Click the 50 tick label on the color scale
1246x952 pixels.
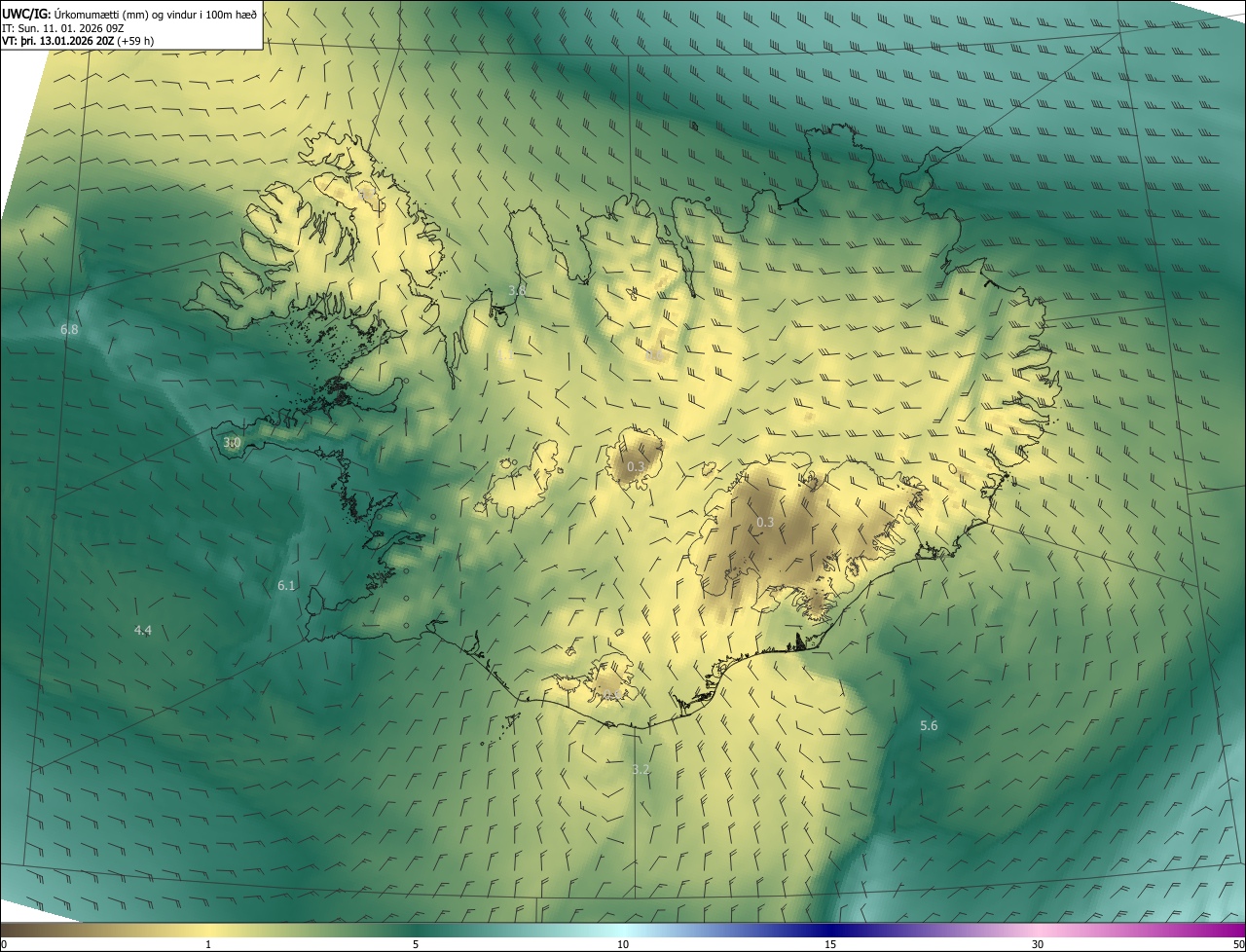[x=1238, y=944]
